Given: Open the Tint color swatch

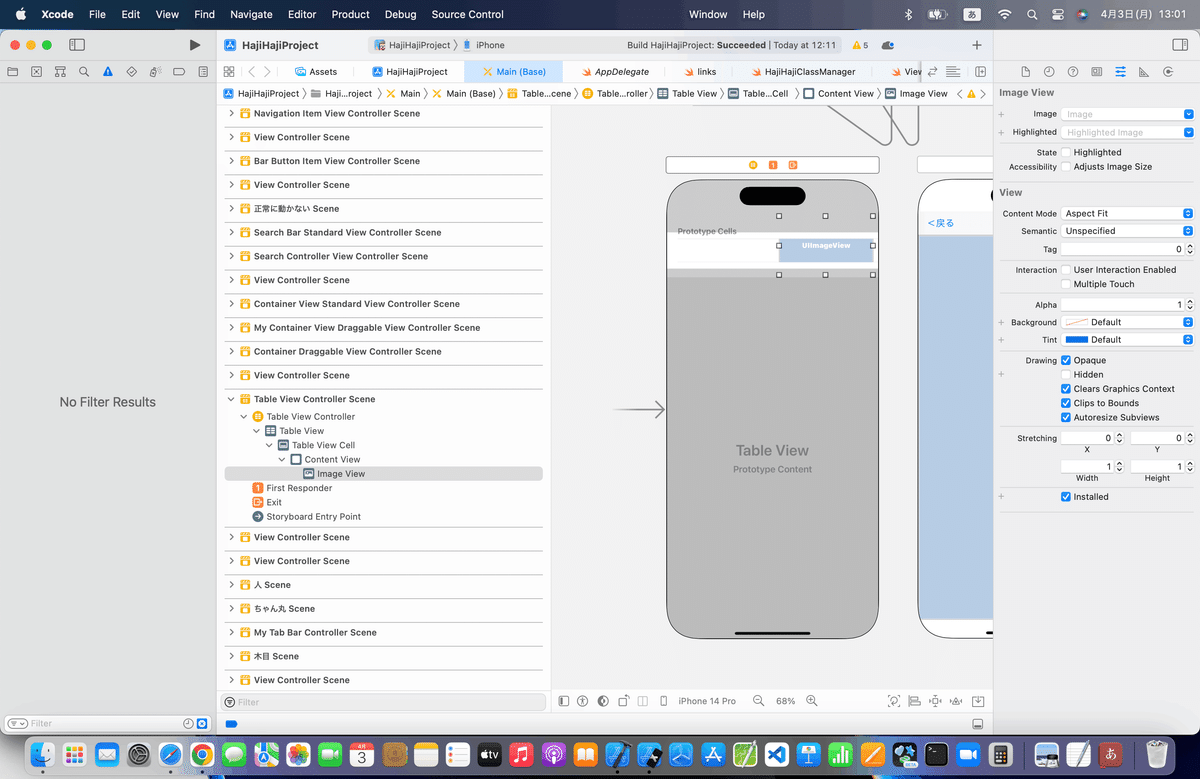Looking at the screenshot, I should point(1075,340).
